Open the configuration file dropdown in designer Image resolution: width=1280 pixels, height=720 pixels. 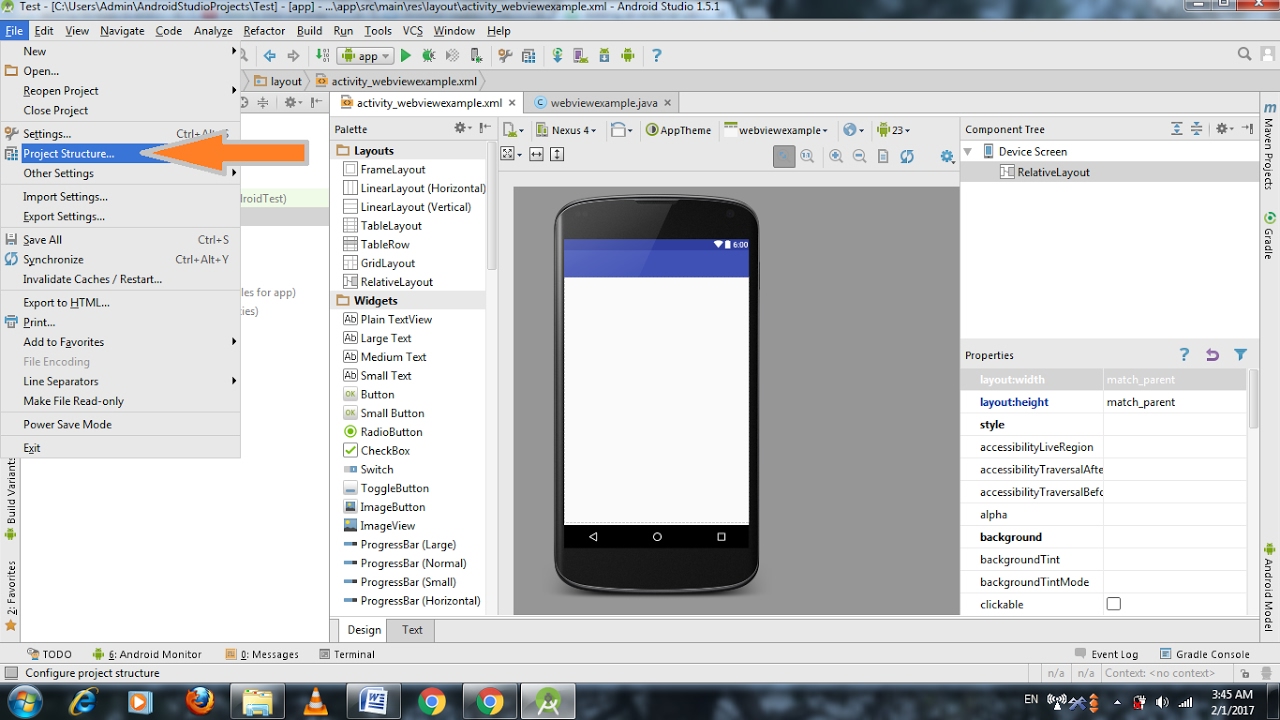pos(513,130)
